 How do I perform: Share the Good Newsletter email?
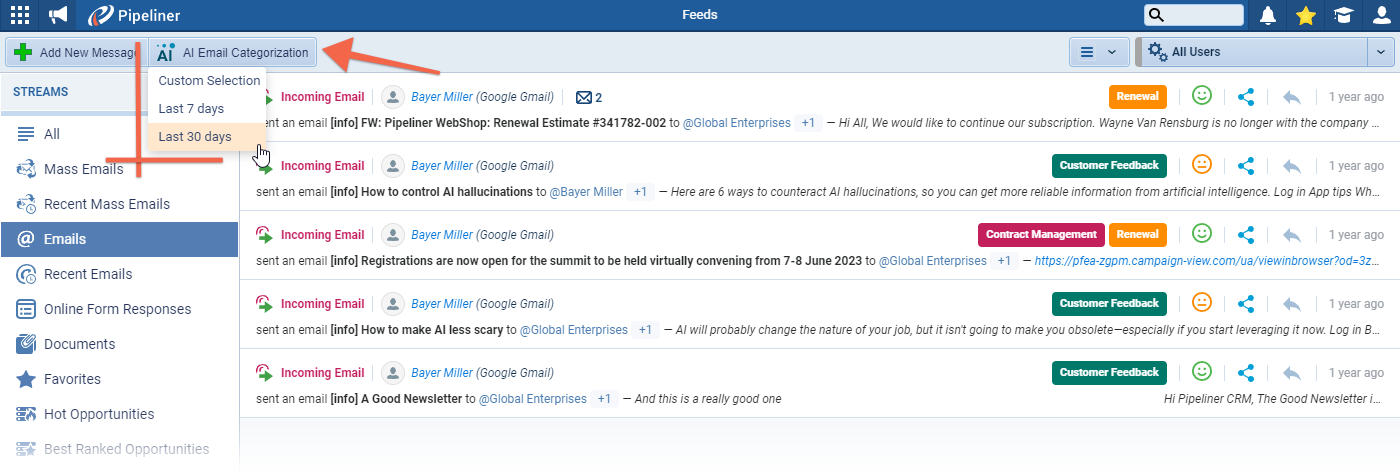[x=1246, y=373]
